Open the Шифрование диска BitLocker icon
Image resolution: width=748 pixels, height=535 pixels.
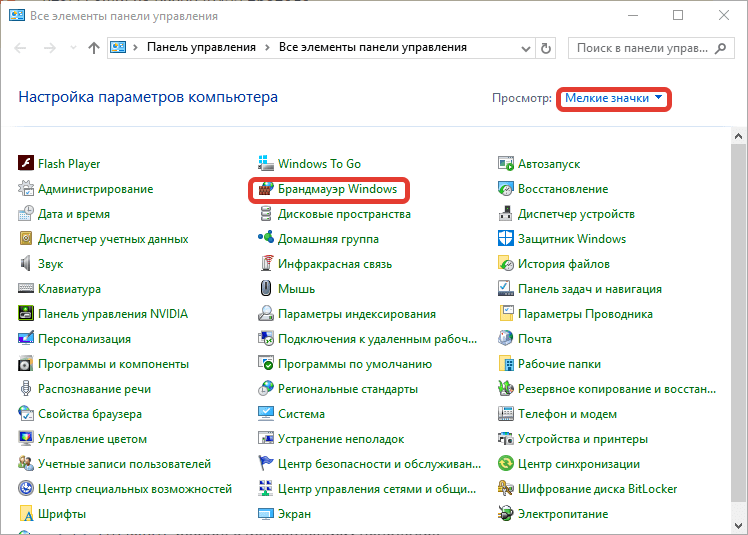click(x=506, y=489)
